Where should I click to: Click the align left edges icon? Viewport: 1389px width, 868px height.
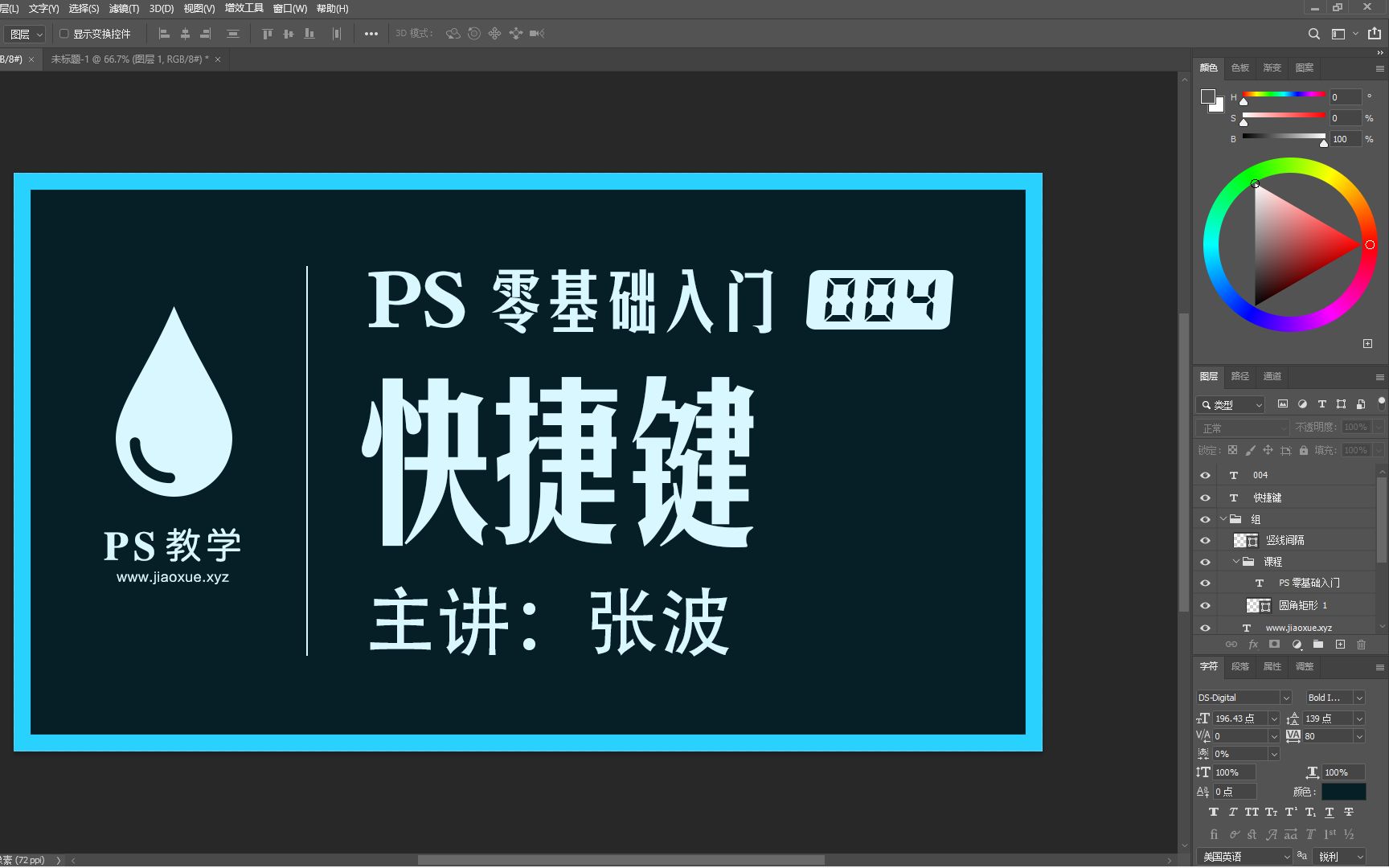click(164, 34)
